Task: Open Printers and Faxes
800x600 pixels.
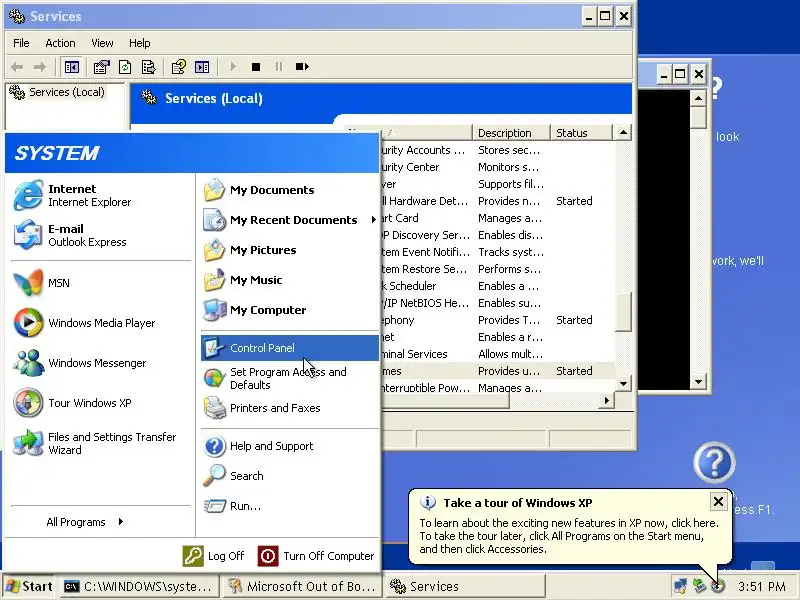Action: coord(289,408)
